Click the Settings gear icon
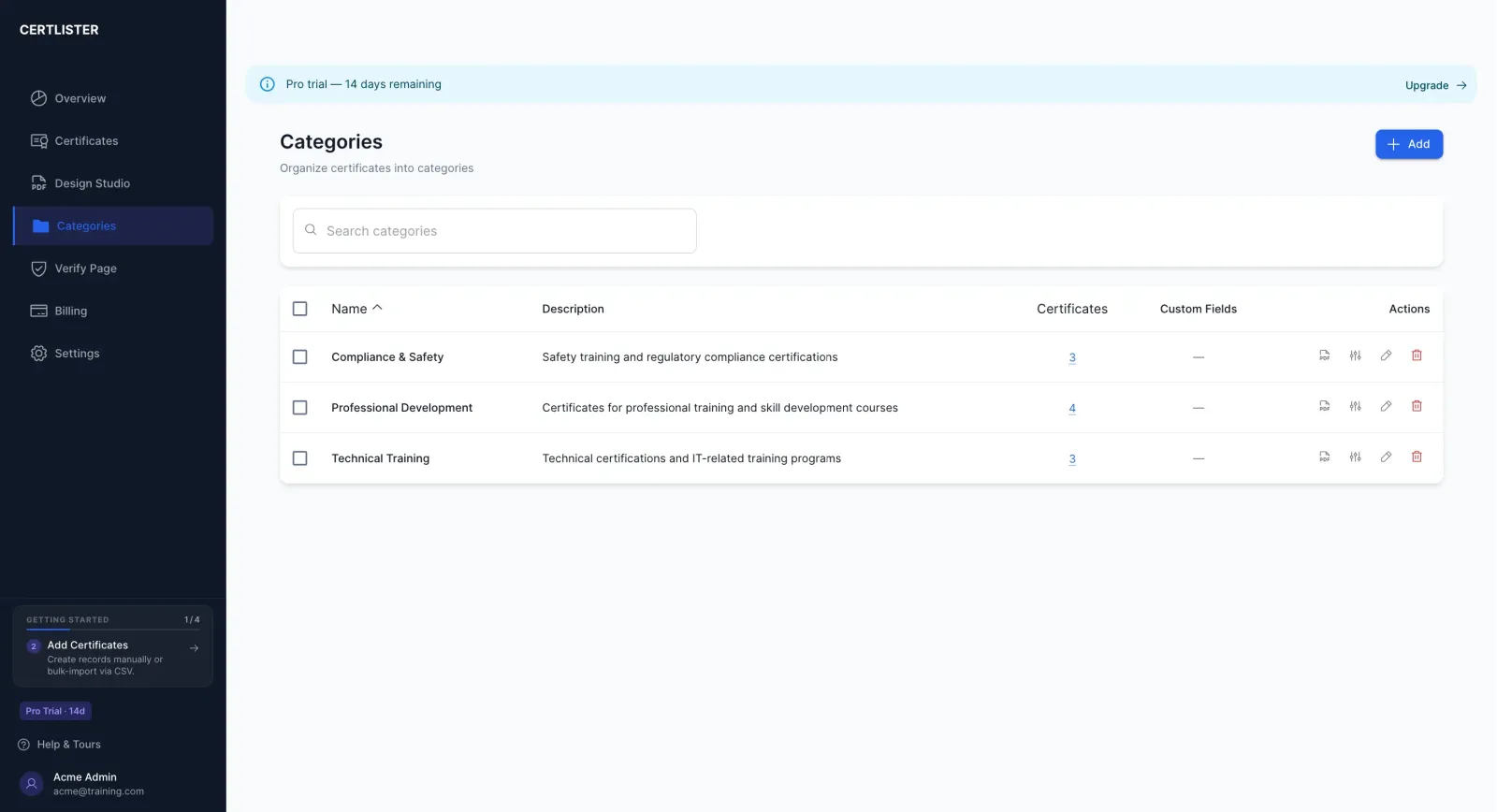 [38, 354]
